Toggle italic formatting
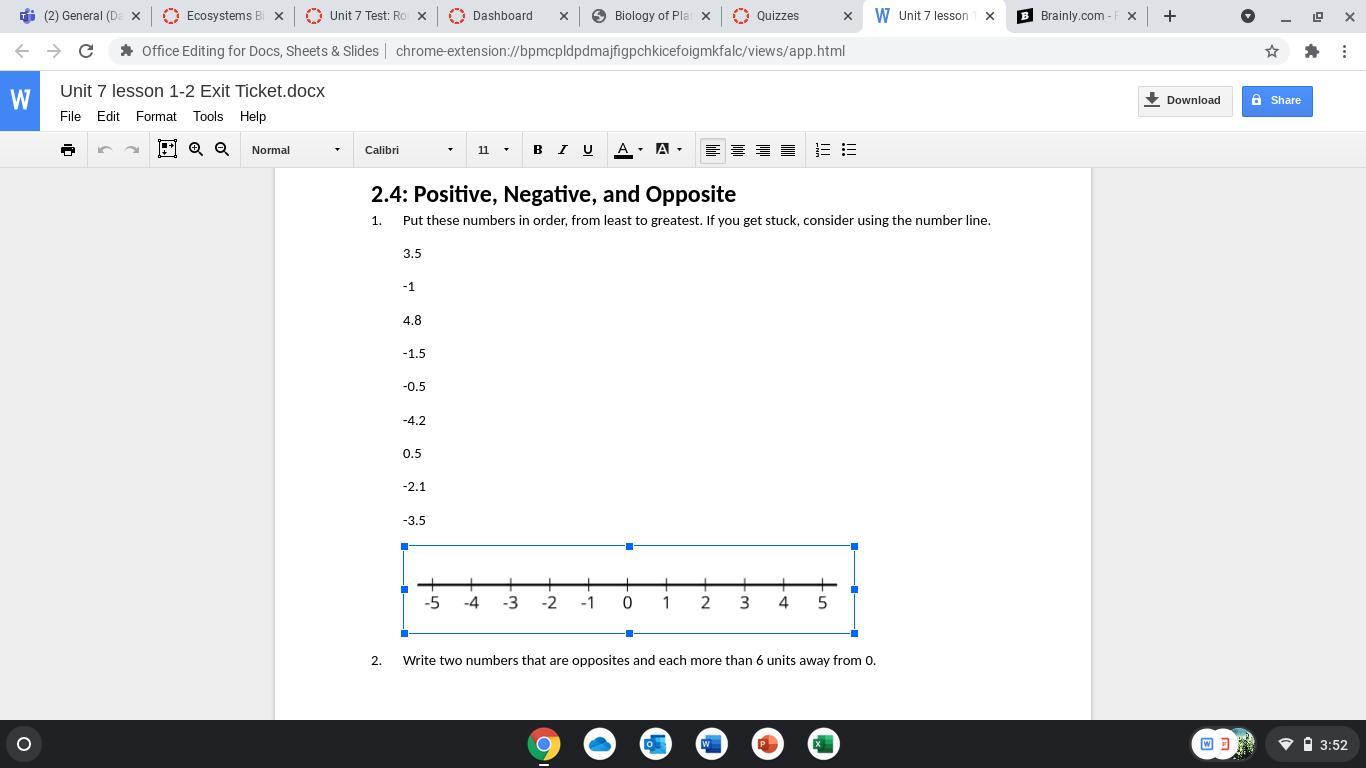 tap(562, 150)
